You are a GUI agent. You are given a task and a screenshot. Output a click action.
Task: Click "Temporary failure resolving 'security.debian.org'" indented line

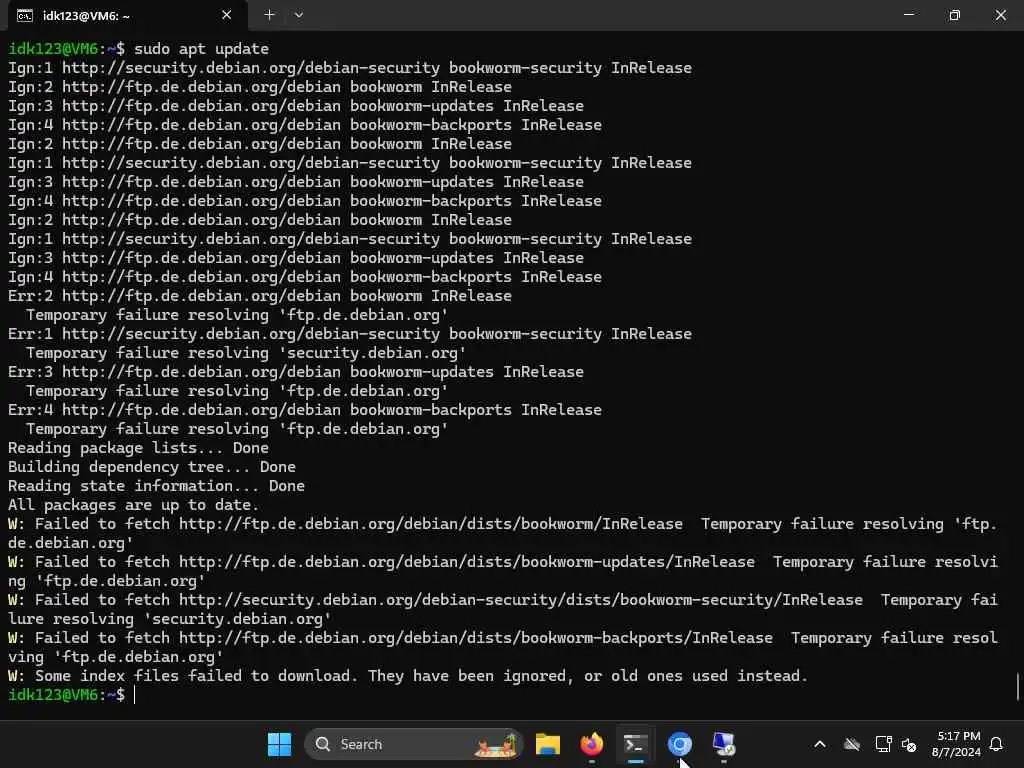[246, 353]
